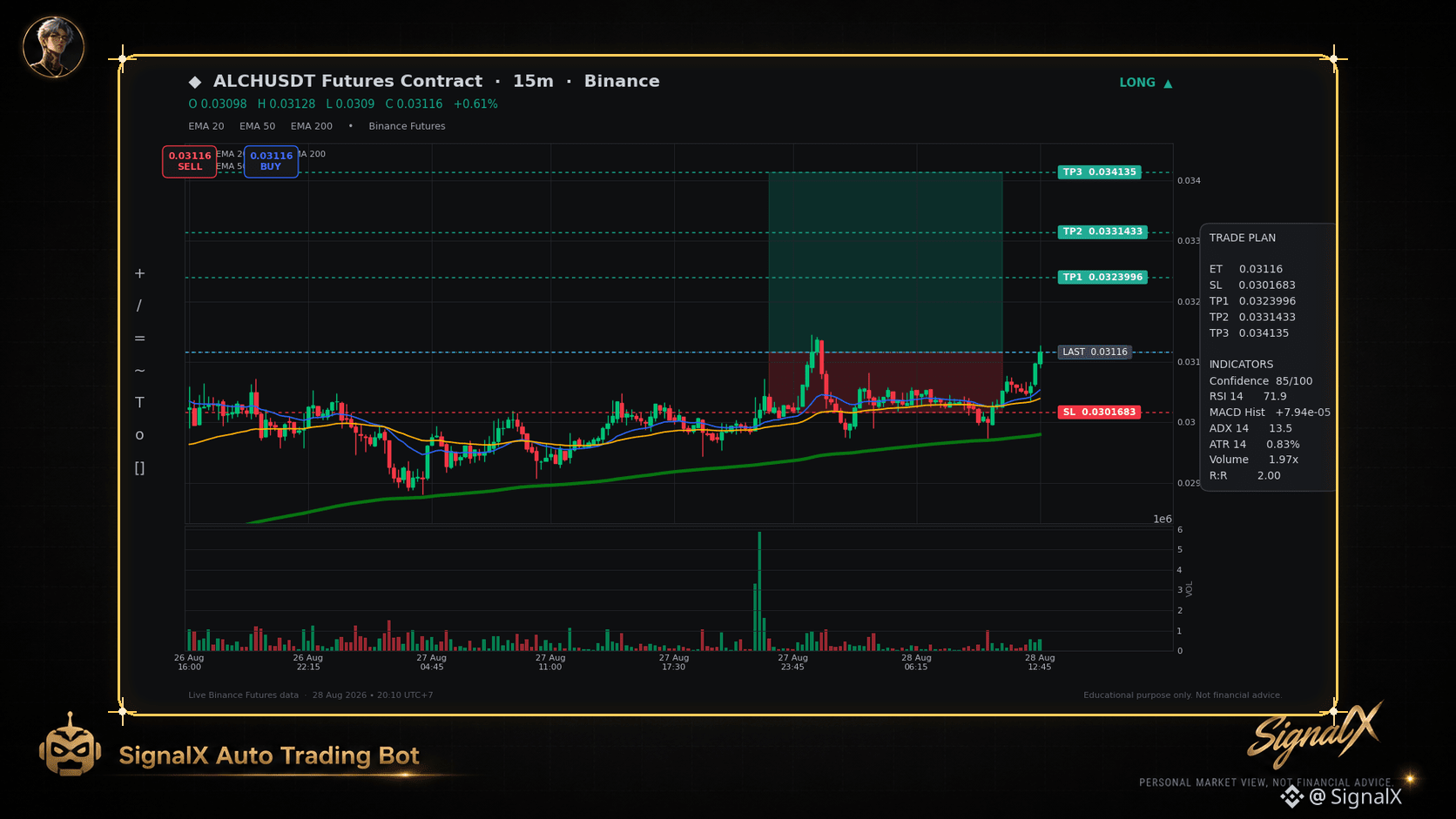The width and height of the screenshot is (1456, 819).
Task: Select the rectangle brackets tool
Action: [x=139, y=468]
